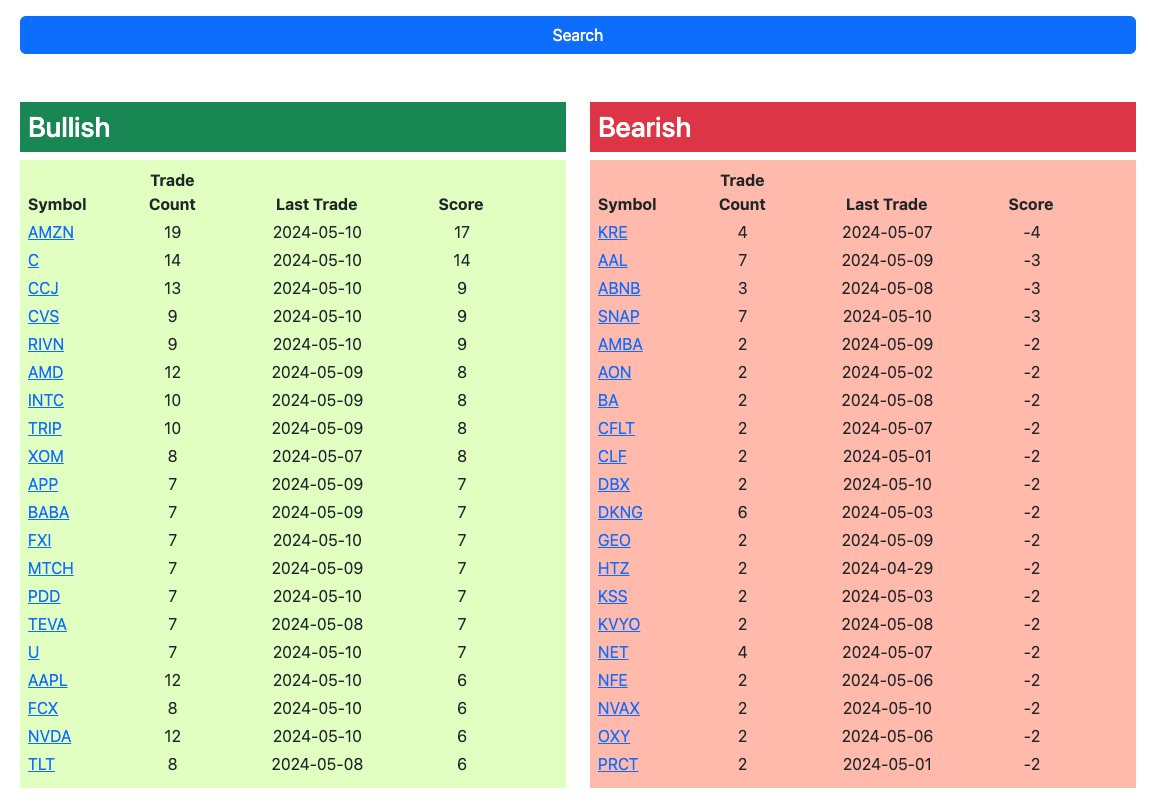
Task: Open the AMD symbol link
Action: click(x=45, y=372)
